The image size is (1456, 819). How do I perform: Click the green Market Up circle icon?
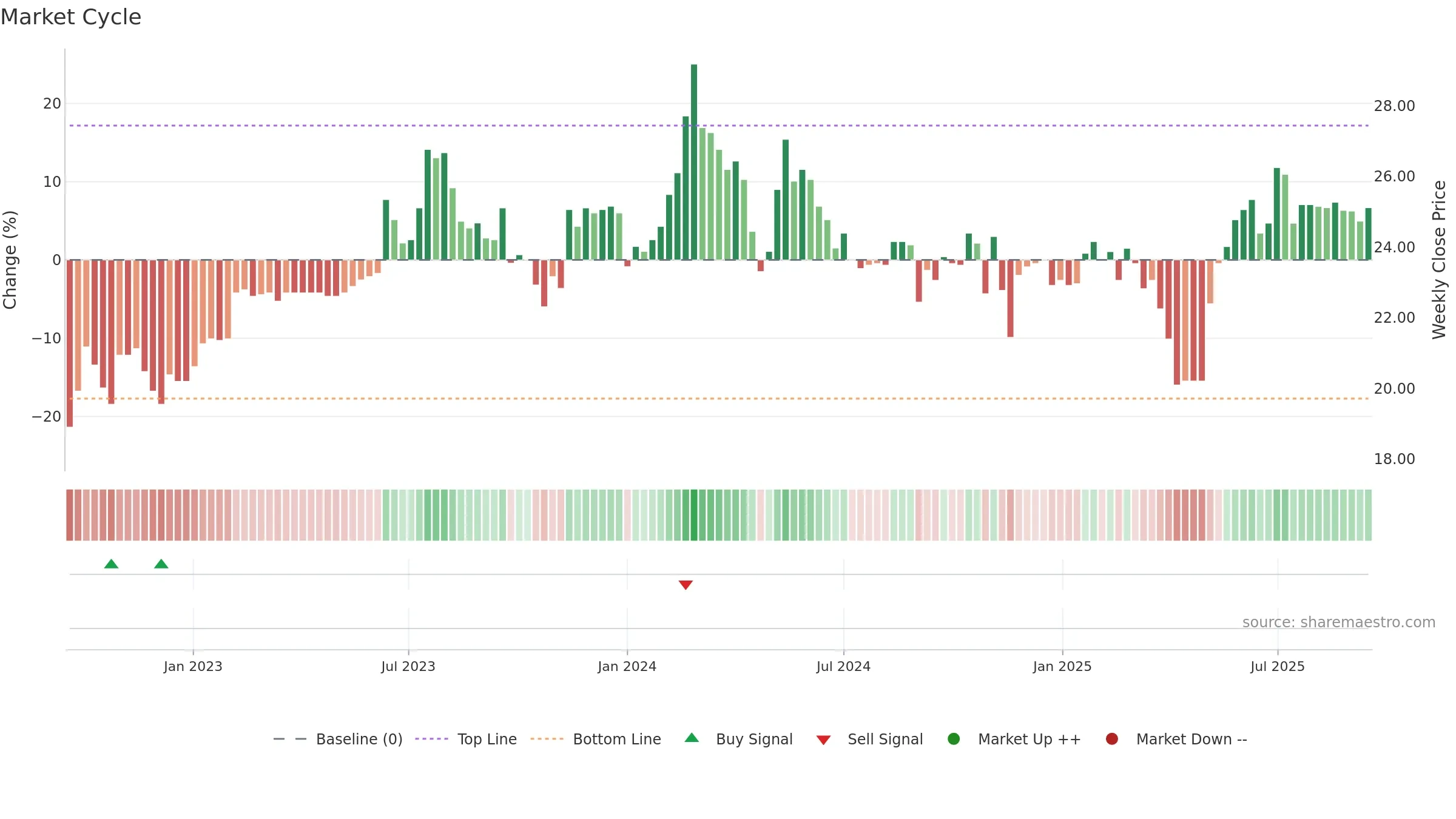tap(954, 739)
